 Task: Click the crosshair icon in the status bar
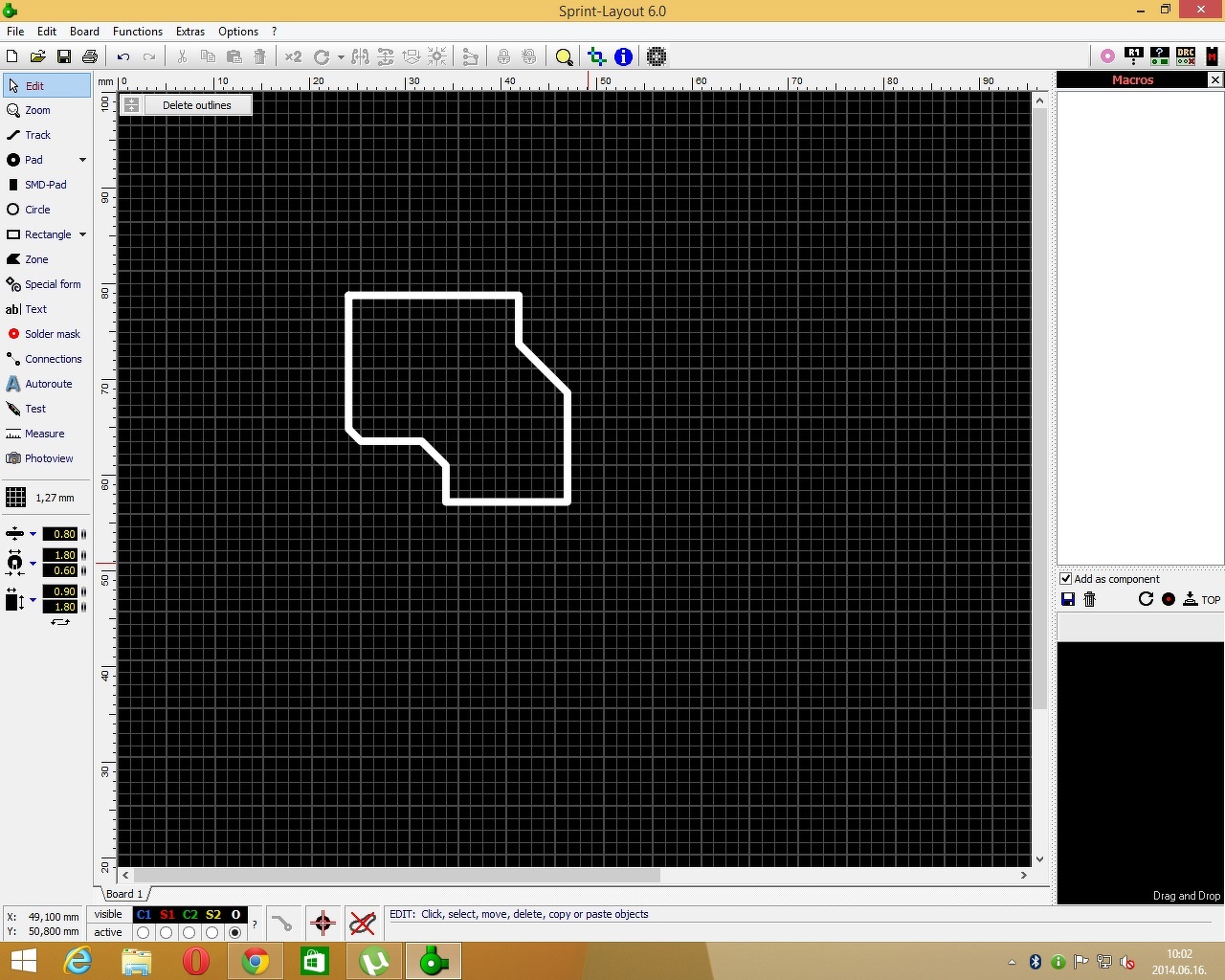(x=323, y=924)
